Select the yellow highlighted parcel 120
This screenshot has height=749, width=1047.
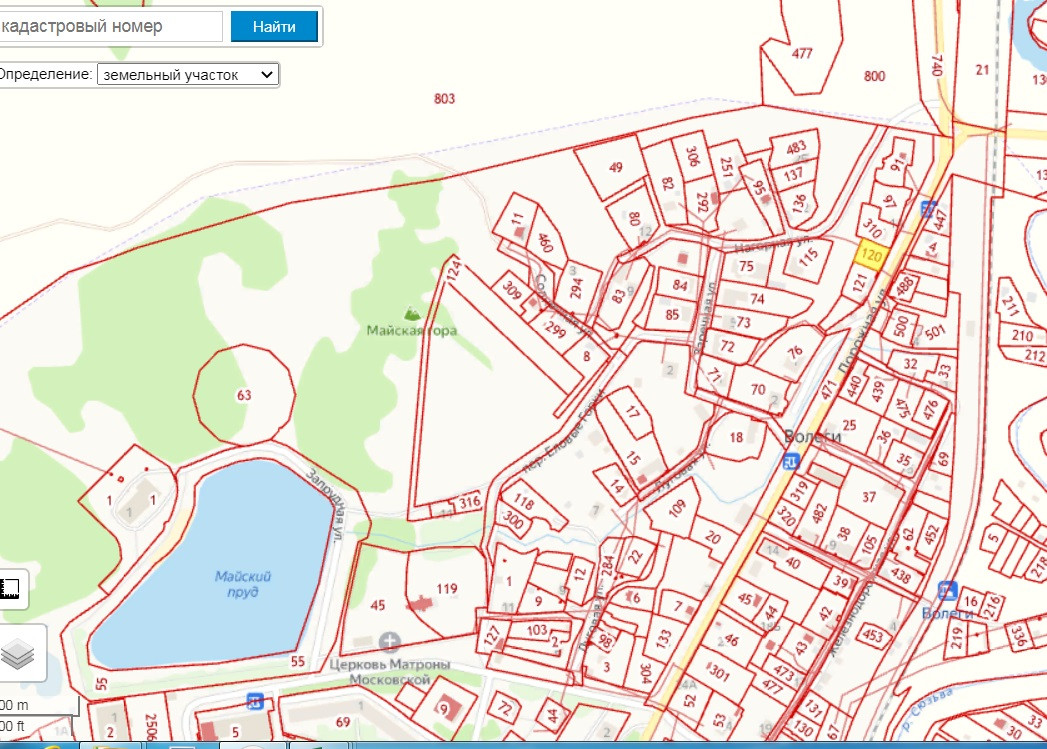click(x=871, y=255)
